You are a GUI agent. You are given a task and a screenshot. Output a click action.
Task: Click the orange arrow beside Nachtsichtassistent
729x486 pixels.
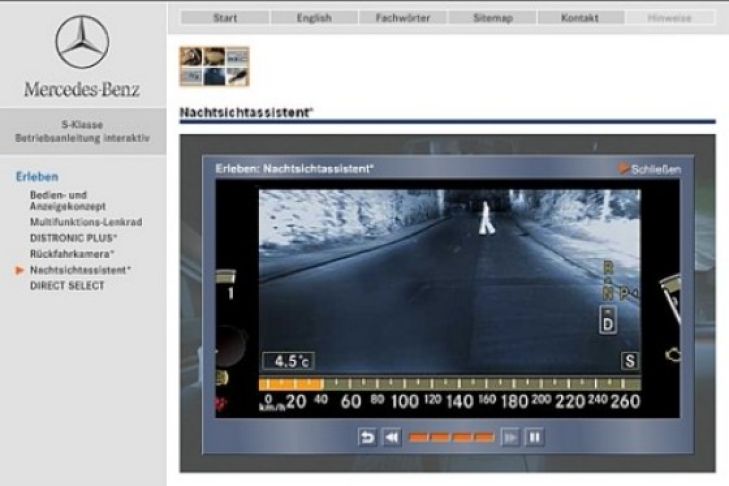coord(19,270)
